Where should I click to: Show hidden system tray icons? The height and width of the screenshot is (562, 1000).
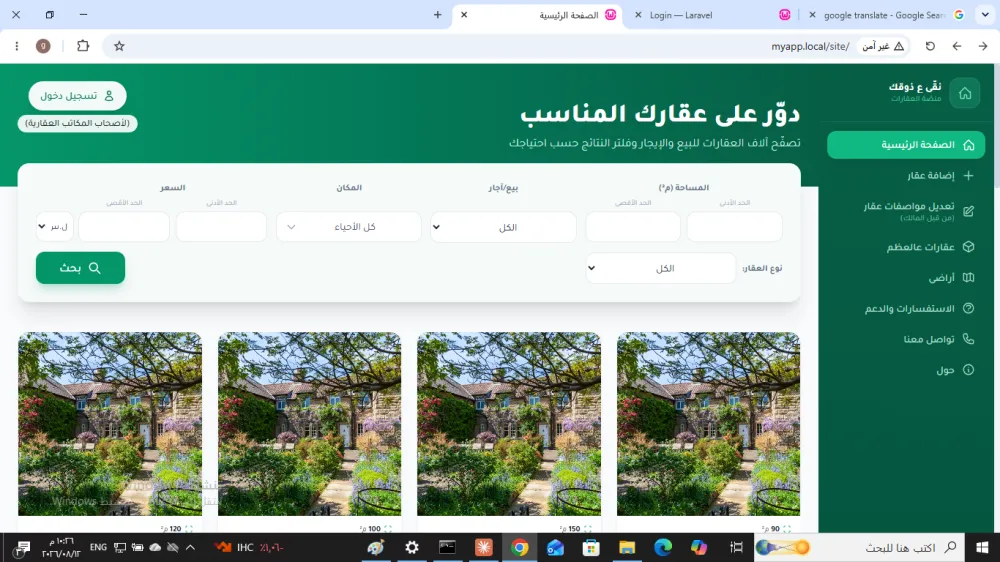[x=190, y=547]
